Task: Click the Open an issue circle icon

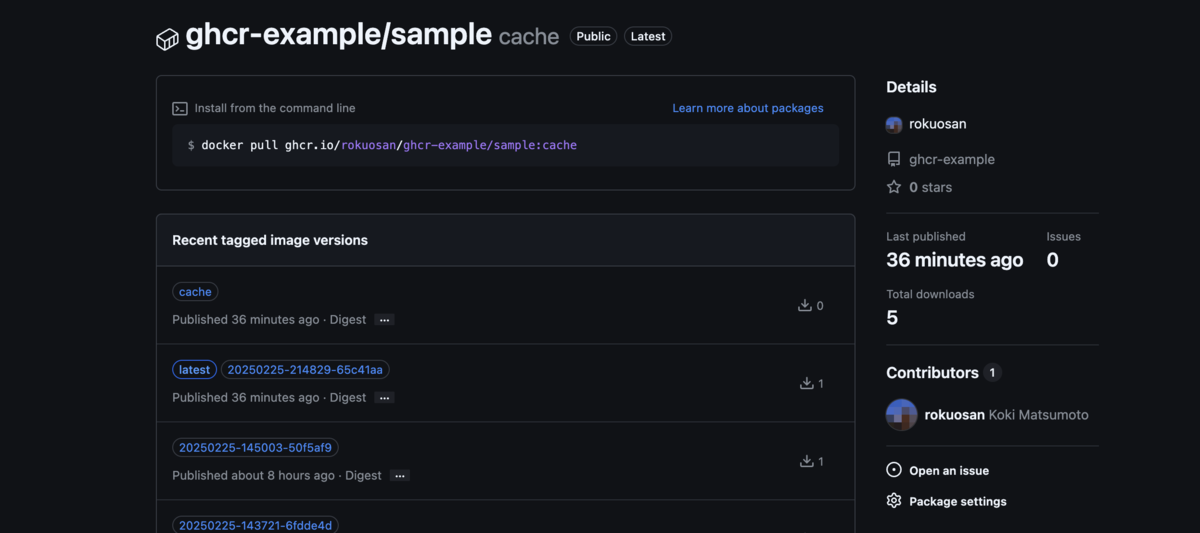Action: pos(894,470)
